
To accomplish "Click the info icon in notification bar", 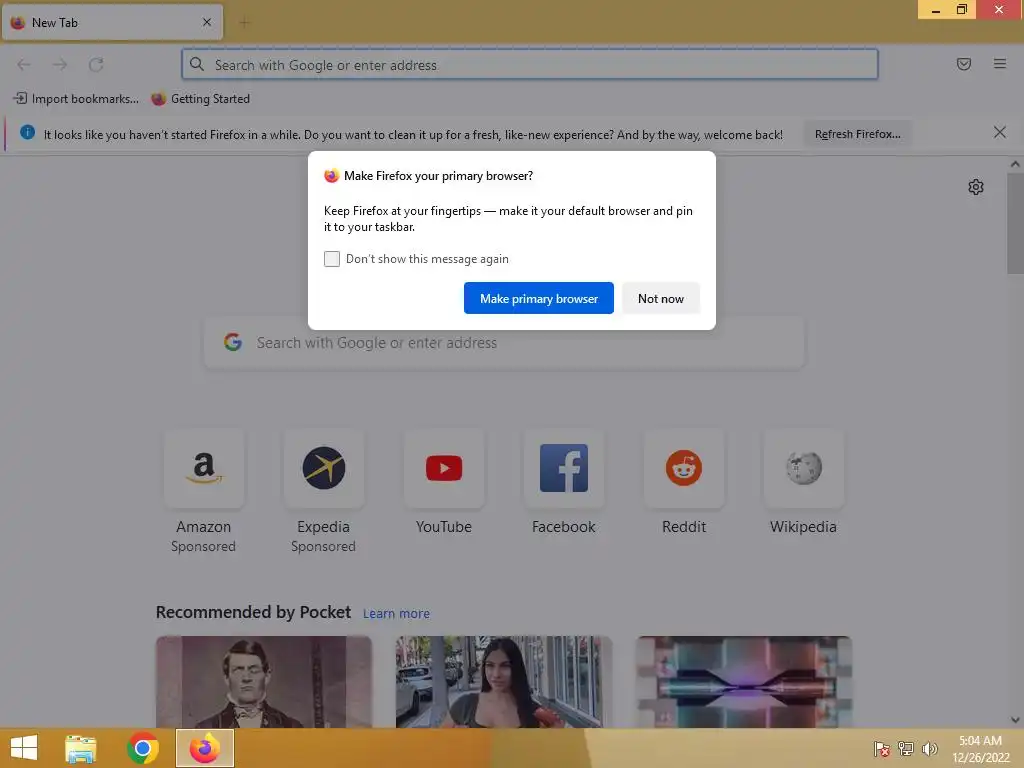I will point(27,133).
